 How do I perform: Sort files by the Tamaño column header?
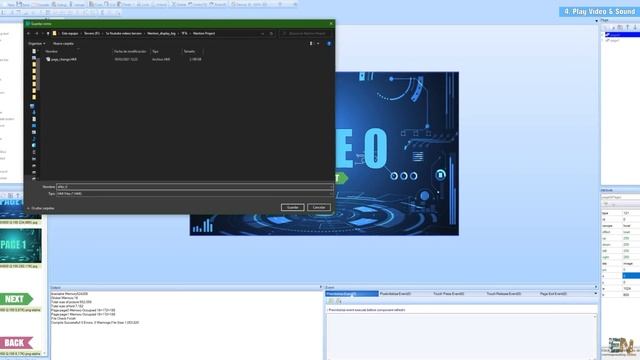189,51
